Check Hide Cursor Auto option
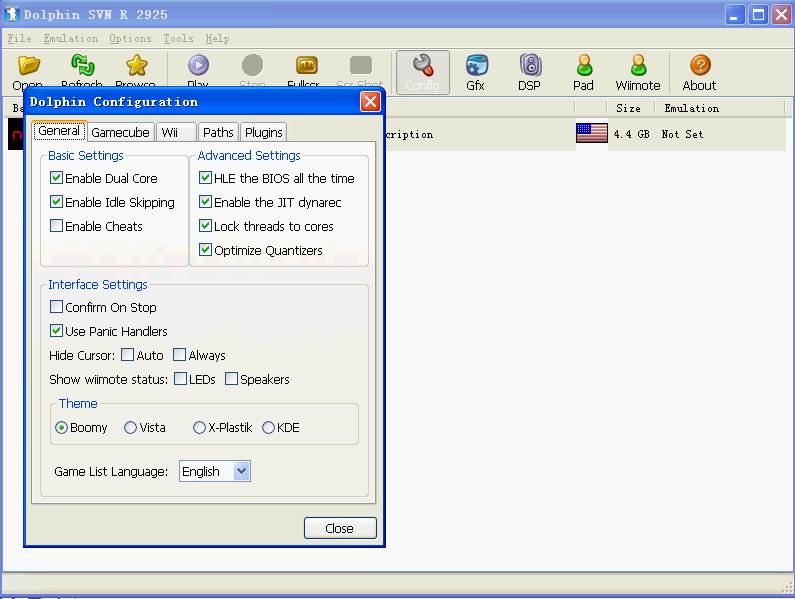This screenshot has height=599, width=795. [x=128, y=355]
